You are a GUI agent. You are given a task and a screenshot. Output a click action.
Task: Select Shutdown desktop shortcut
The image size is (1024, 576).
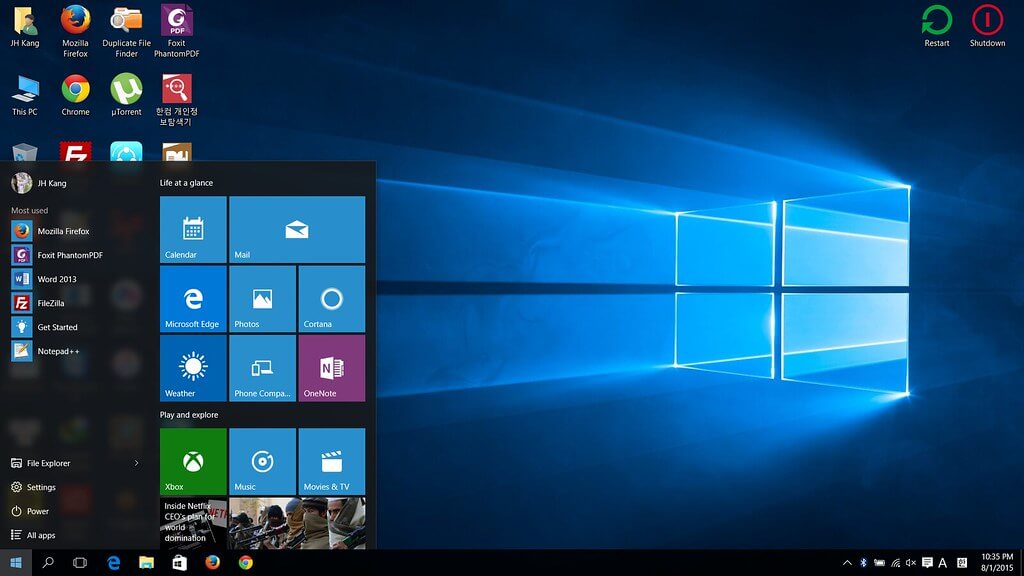pyautogui.click(x=987, y=26)
